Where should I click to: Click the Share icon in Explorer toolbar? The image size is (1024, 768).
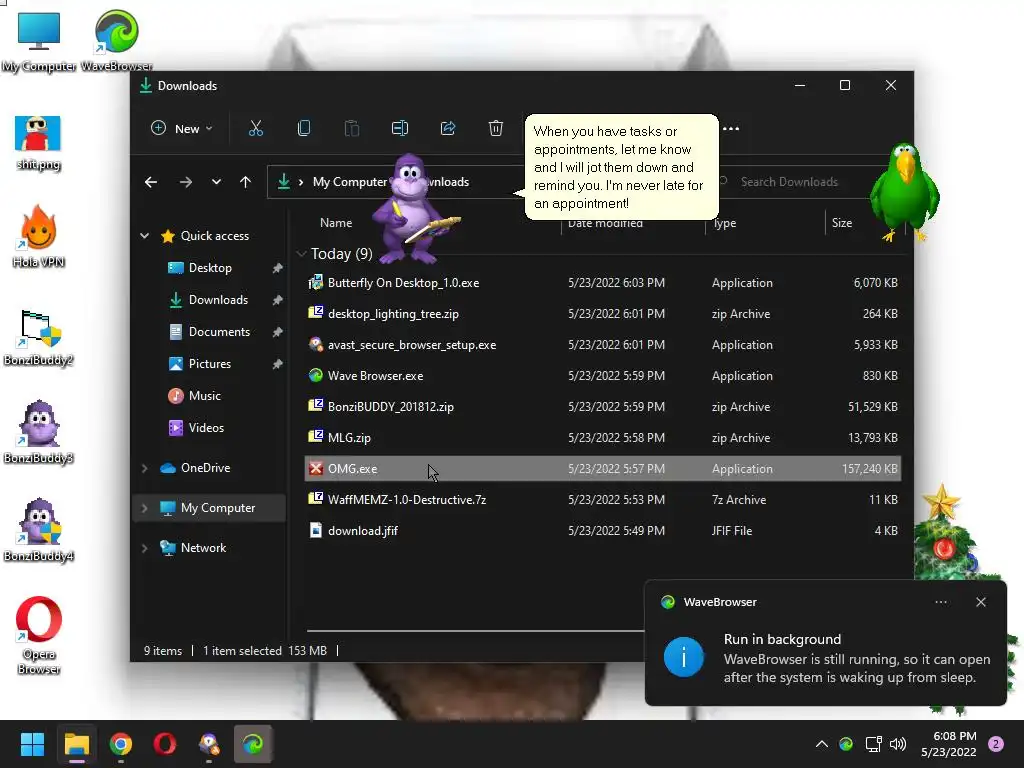pyautogui.click(x=448, y=128)
